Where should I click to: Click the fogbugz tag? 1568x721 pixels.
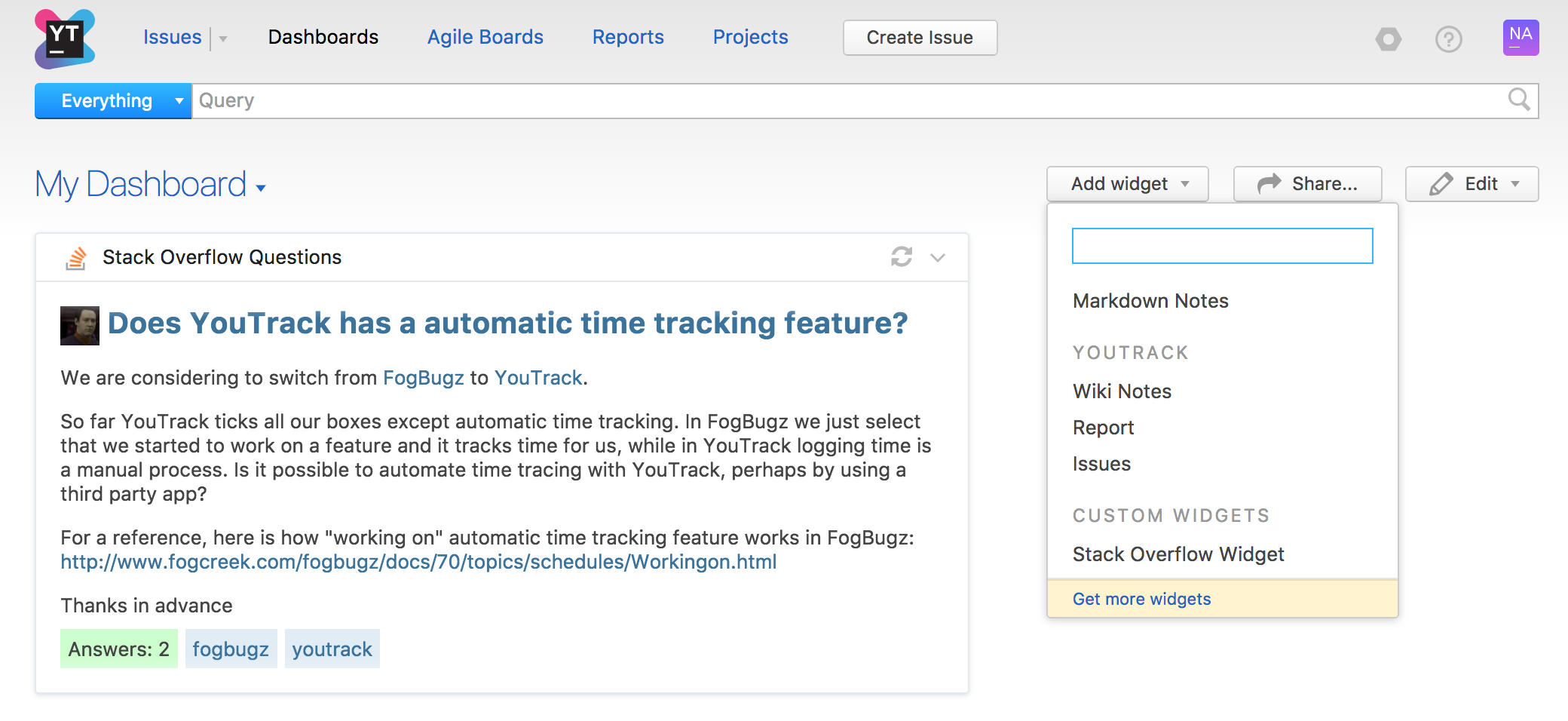click(x=231, y=649)
